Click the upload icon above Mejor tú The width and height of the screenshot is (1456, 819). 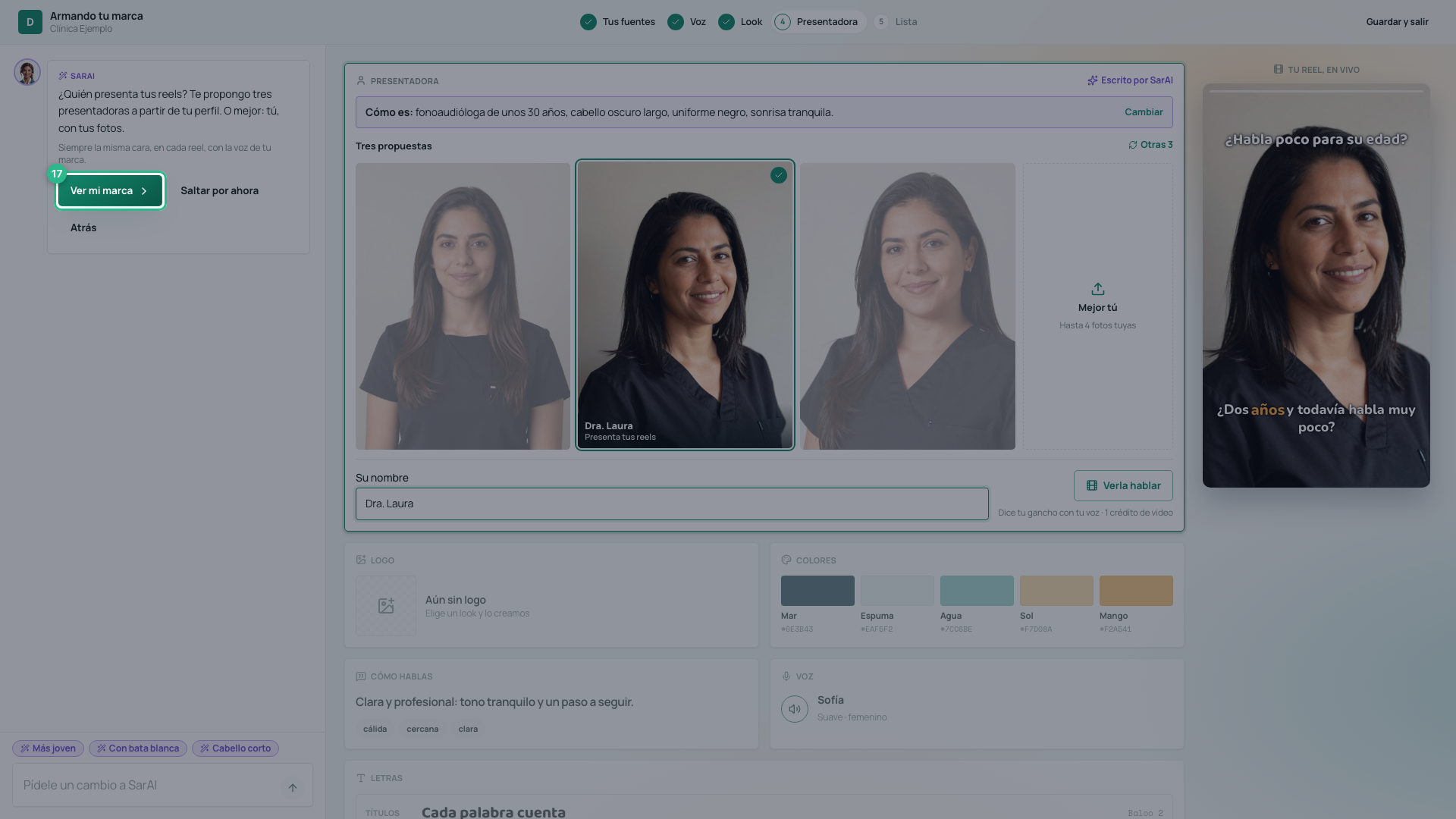tap(1098, 289)
